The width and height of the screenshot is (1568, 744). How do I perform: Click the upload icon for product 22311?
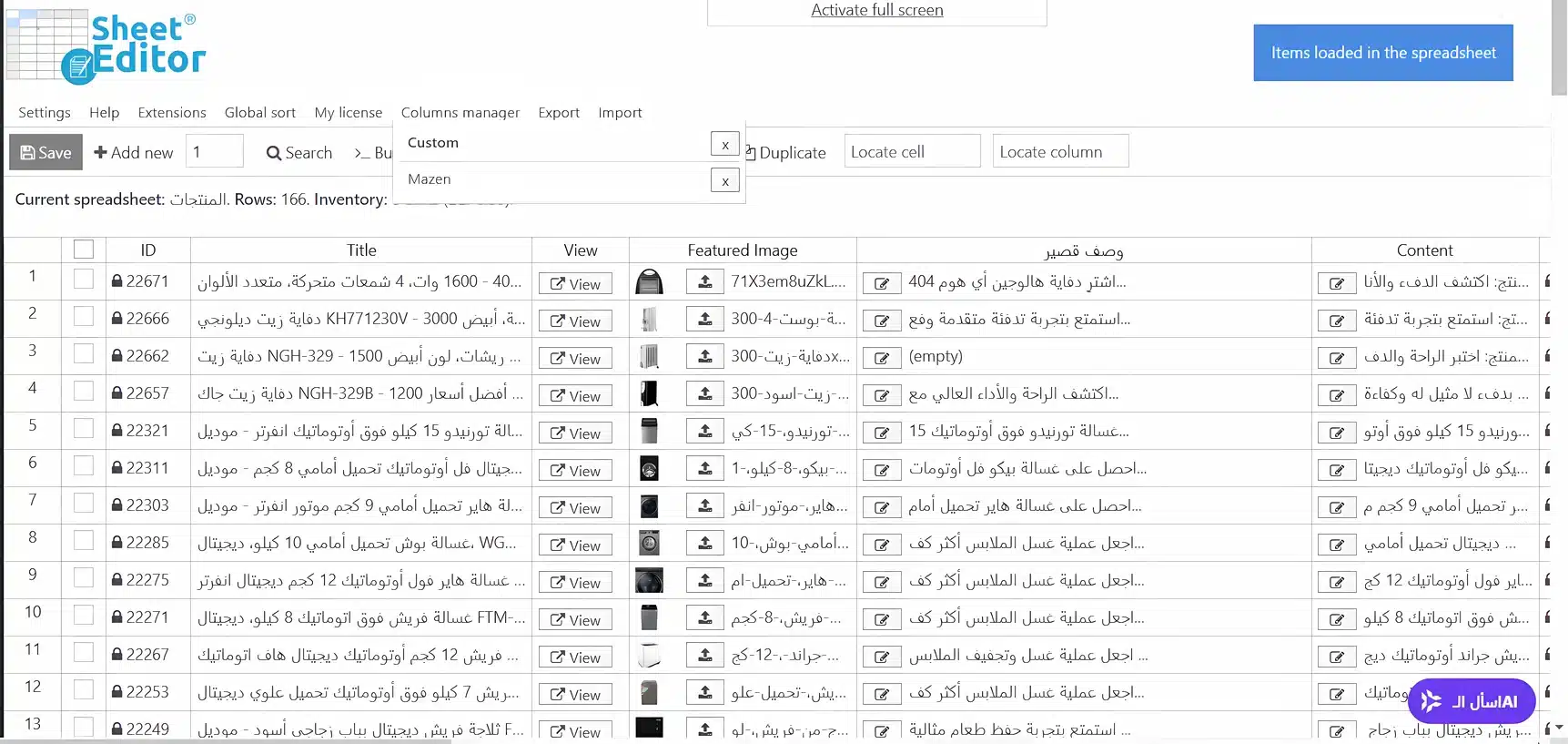(x=704, y=469)
